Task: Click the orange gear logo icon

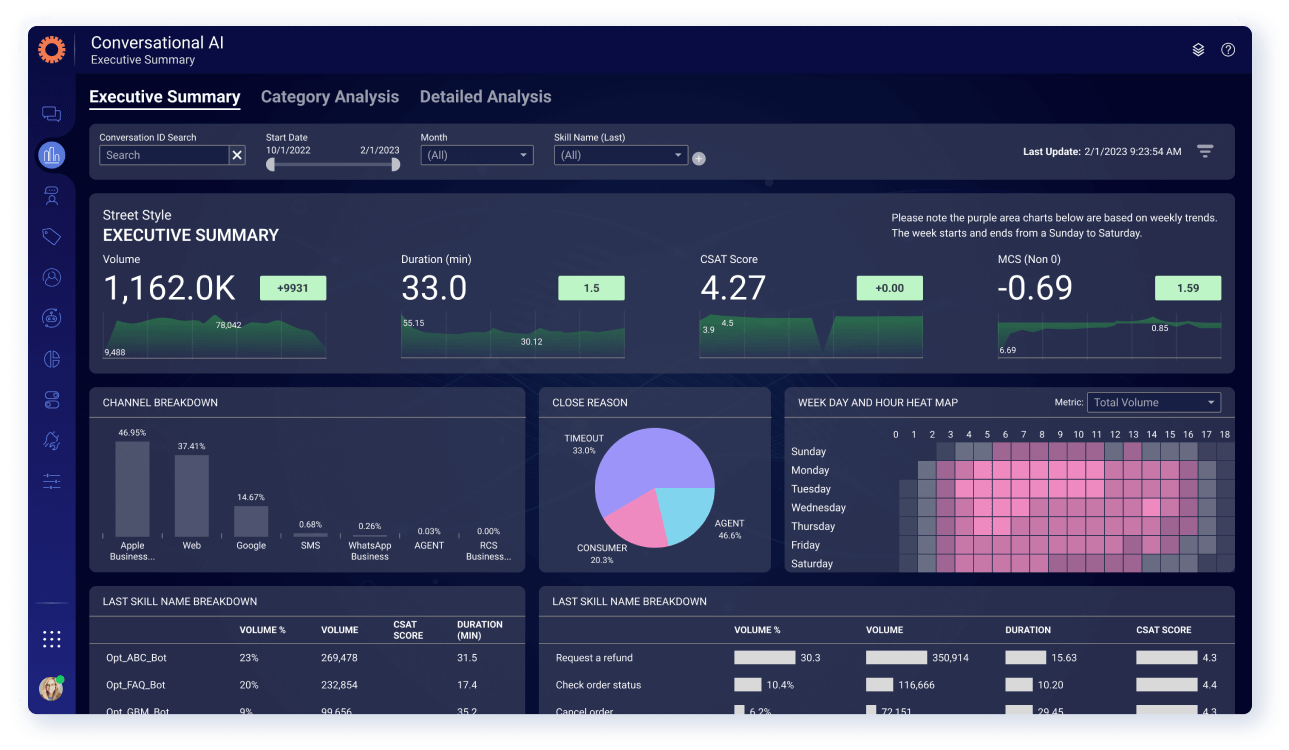Action: [51, 49]
